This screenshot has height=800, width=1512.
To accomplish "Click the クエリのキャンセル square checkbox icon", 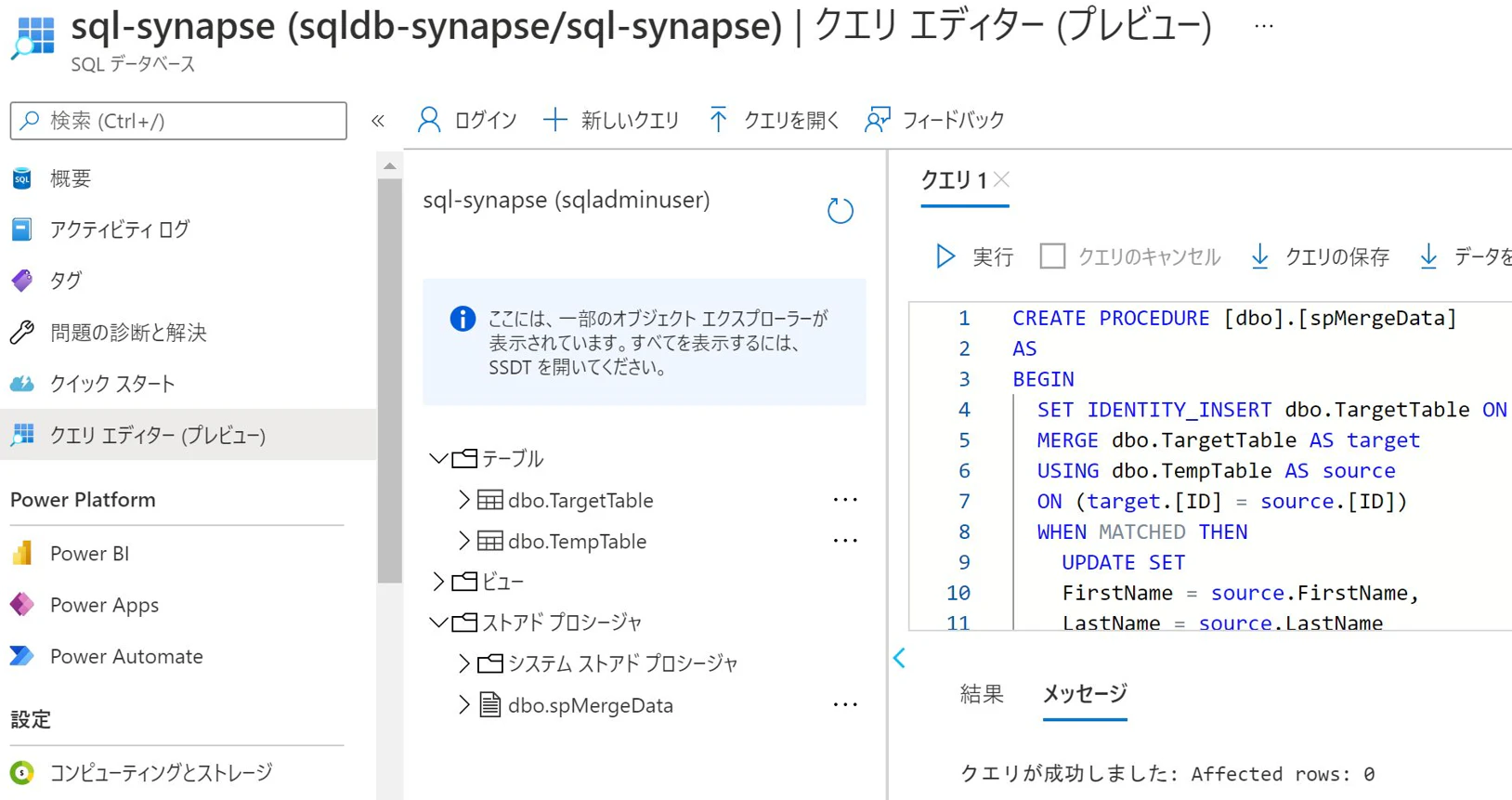I will click(1052, 256).
